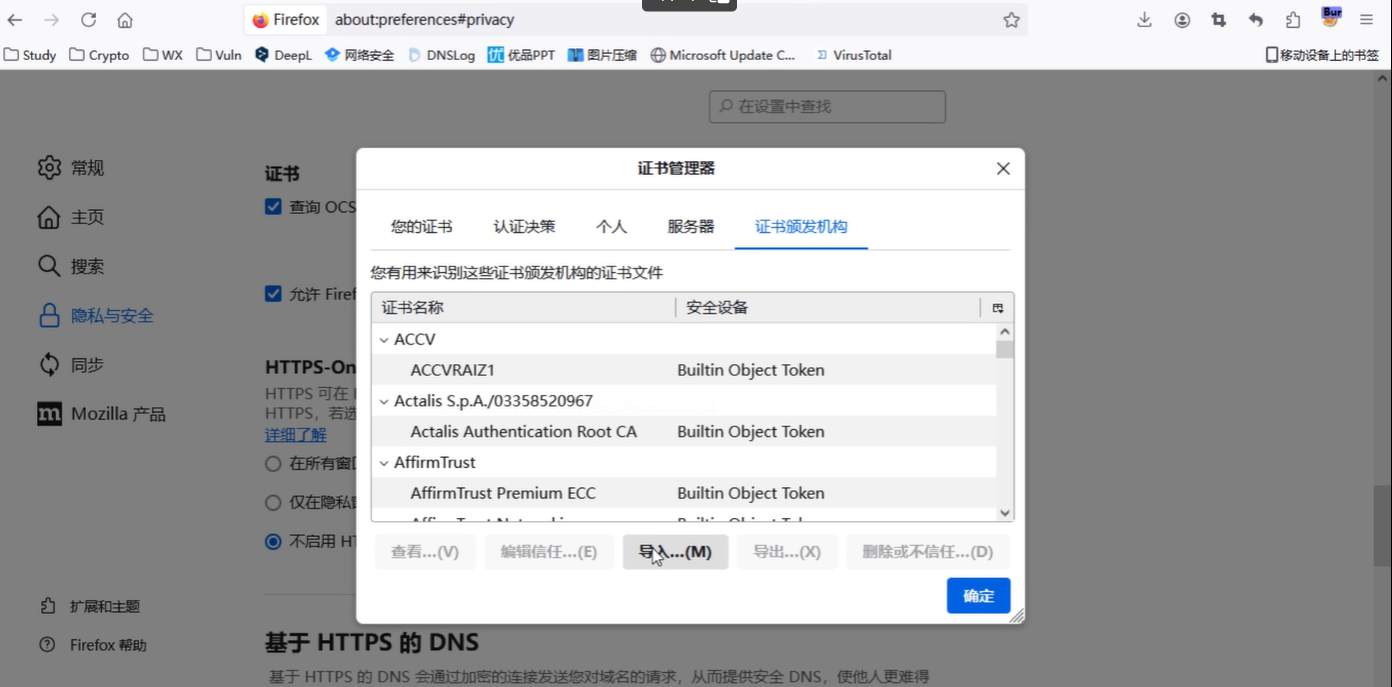
Task: Toggle the 允许 Firefox checkbox
Action: point(273,294)
